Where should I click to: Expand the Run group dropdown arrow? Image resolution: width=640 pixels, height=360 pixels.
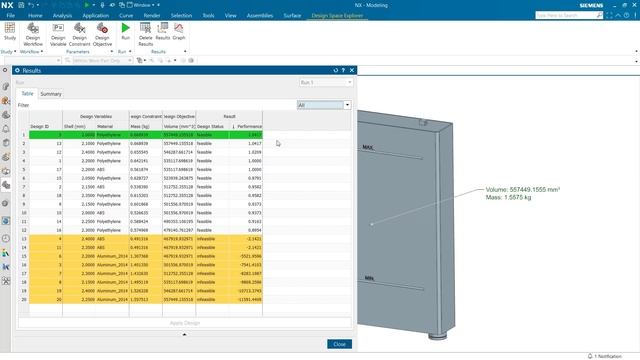130,51
